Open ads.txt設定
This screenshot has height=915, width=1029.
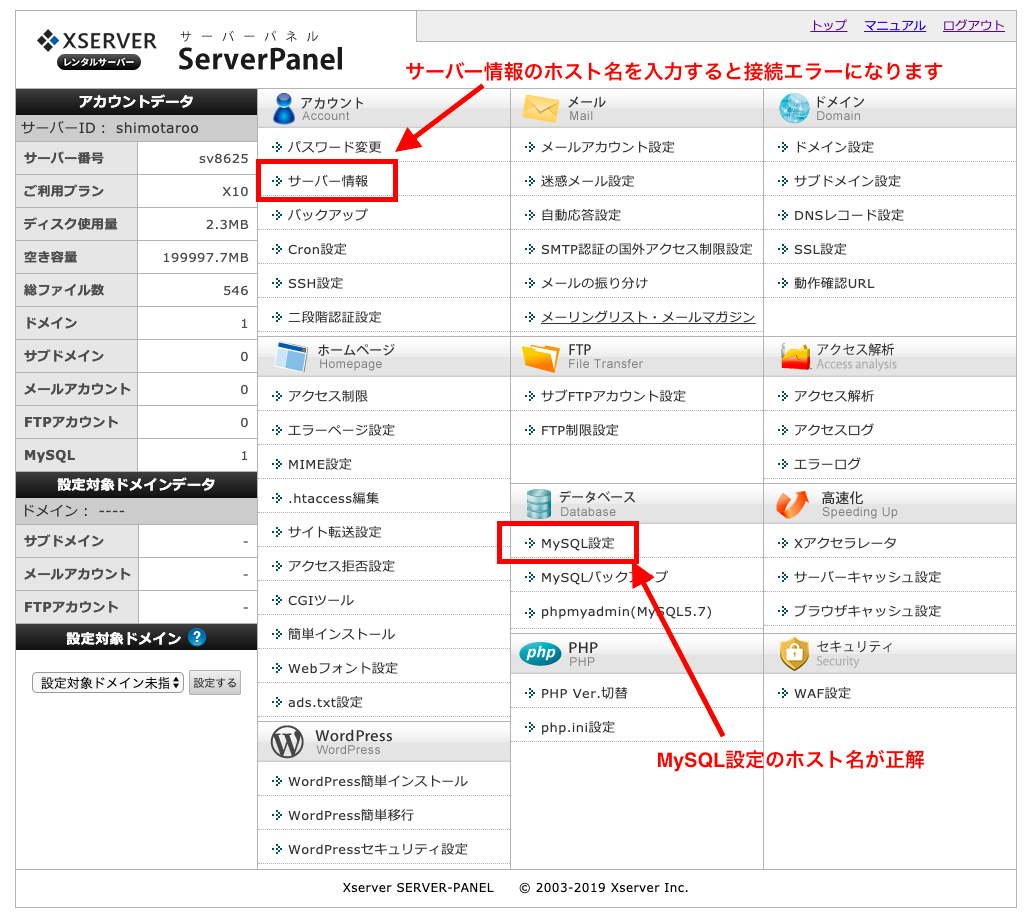coord(325,702)
